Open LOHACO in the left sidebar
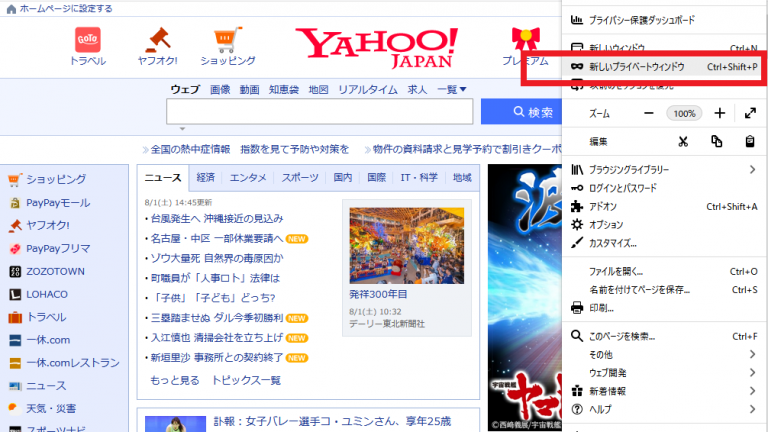 [47, 294]
